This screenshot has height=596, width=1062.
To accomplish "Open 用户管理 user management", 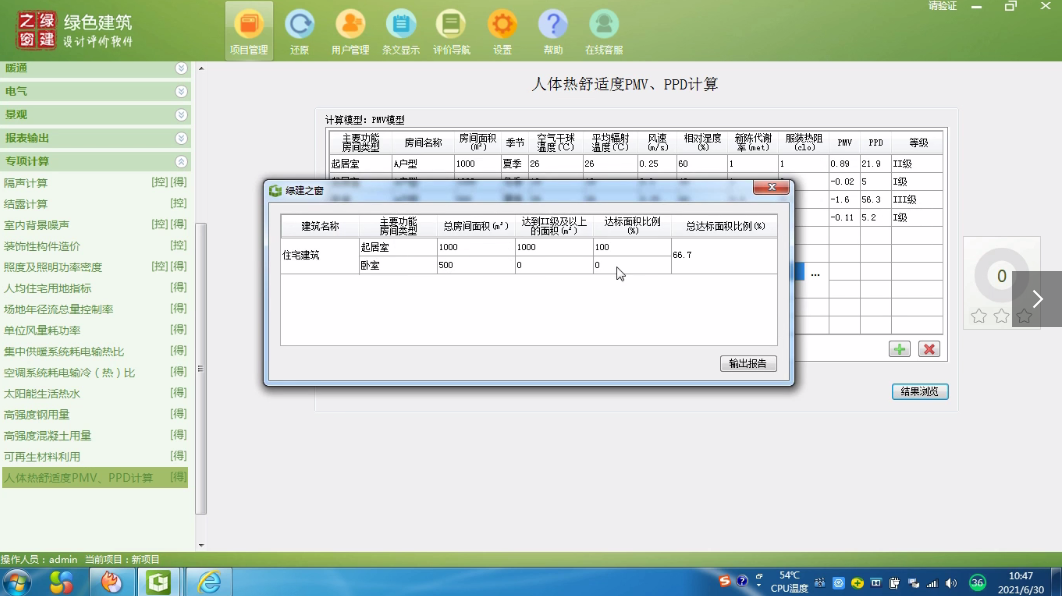I will (350, 31).
